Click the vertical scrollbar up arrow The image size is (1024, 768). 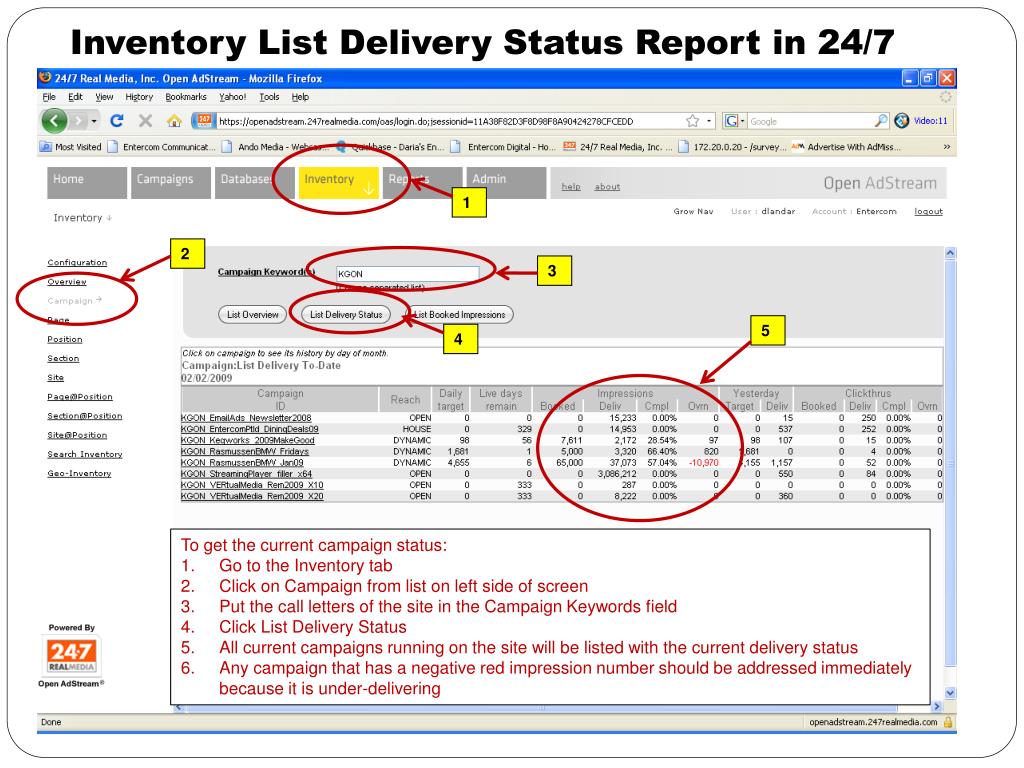950,253
